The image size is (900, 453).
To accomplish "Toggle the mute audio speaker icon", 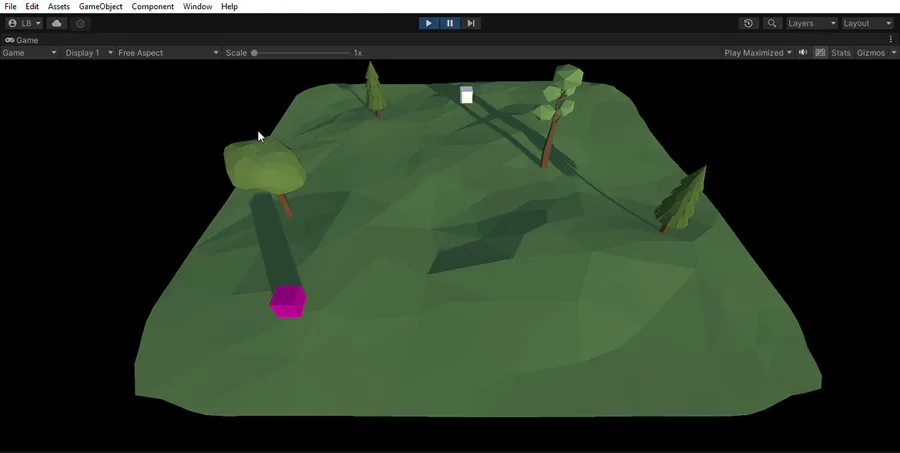I will tap(803, 52).
